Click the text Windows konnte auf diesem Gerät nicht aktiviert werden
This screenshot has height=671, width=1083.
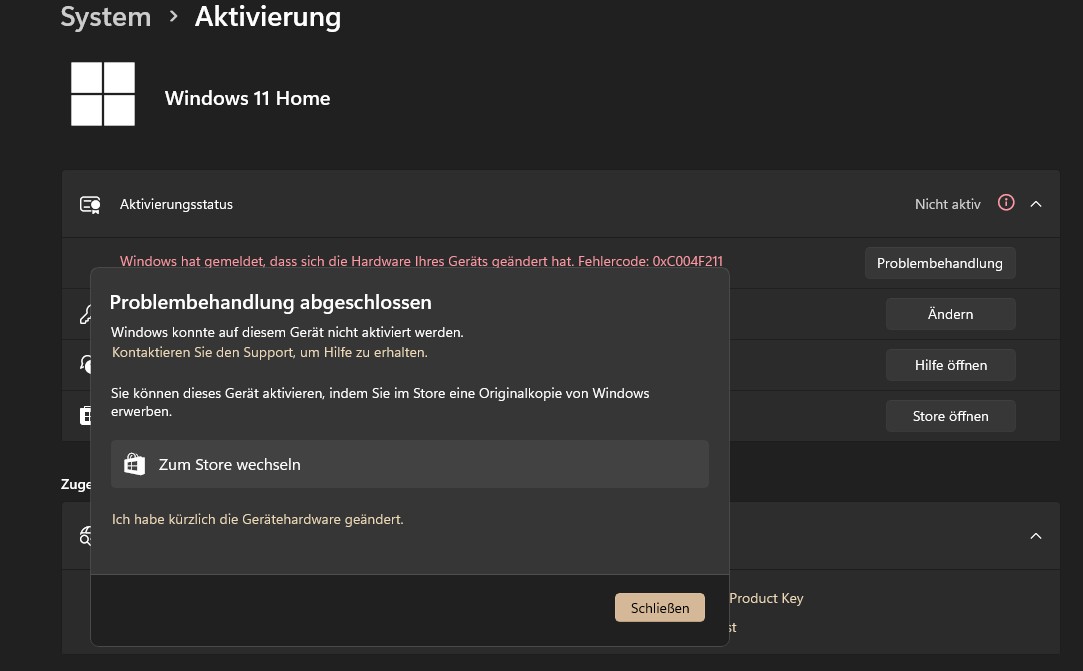[287, 332]
